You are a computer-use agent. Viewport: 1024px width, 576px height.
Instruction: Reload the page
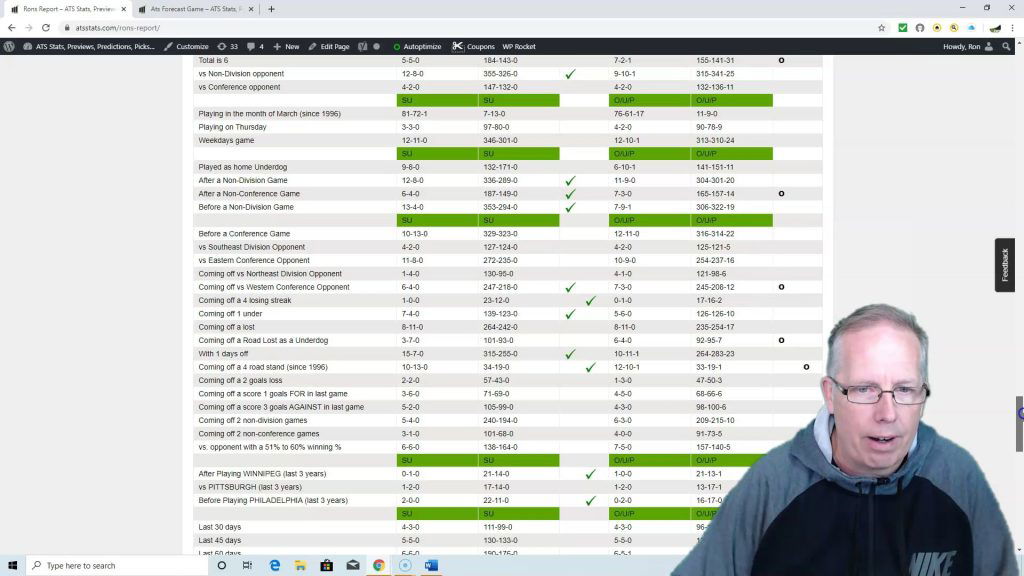(x=46, y=28)
